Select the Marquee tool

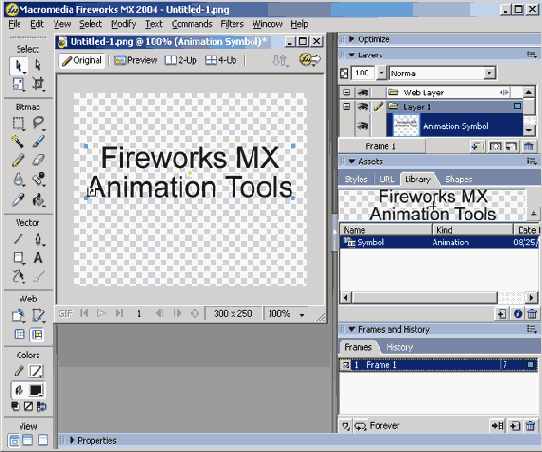(19, 123)
